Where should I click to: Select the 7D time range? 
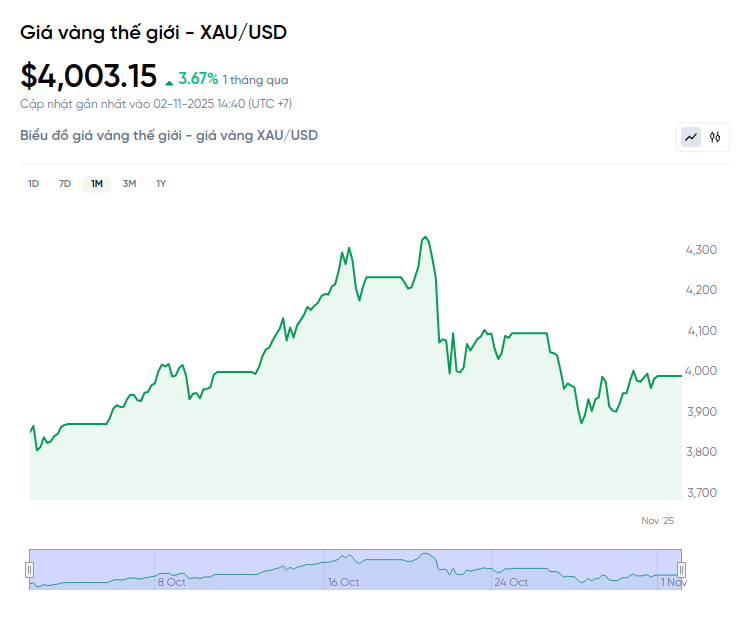[65, 183]
